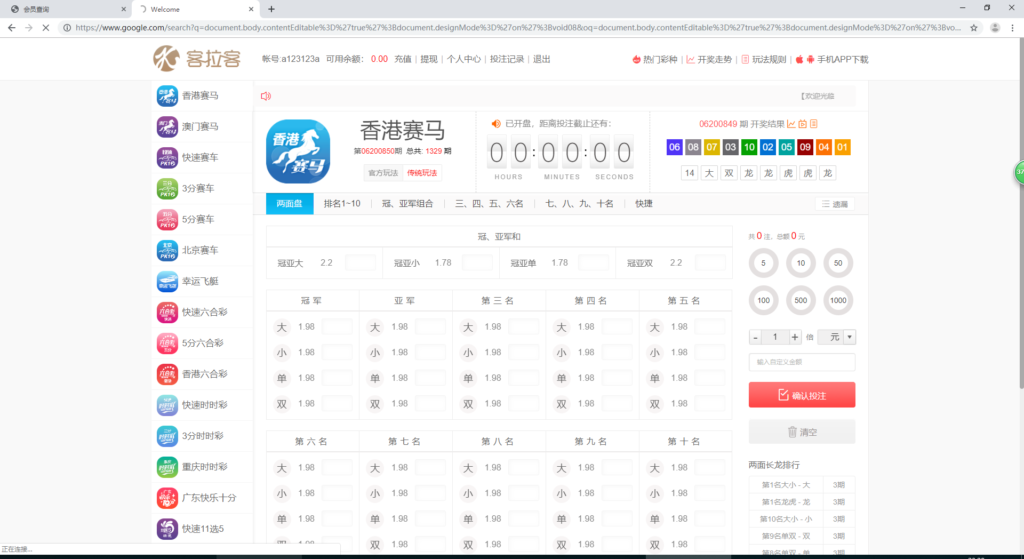The width and height of the screenshot is (1024, 559).
Task: Open the 冠、亚军组合 tab
Action: [x=407, y=204]
